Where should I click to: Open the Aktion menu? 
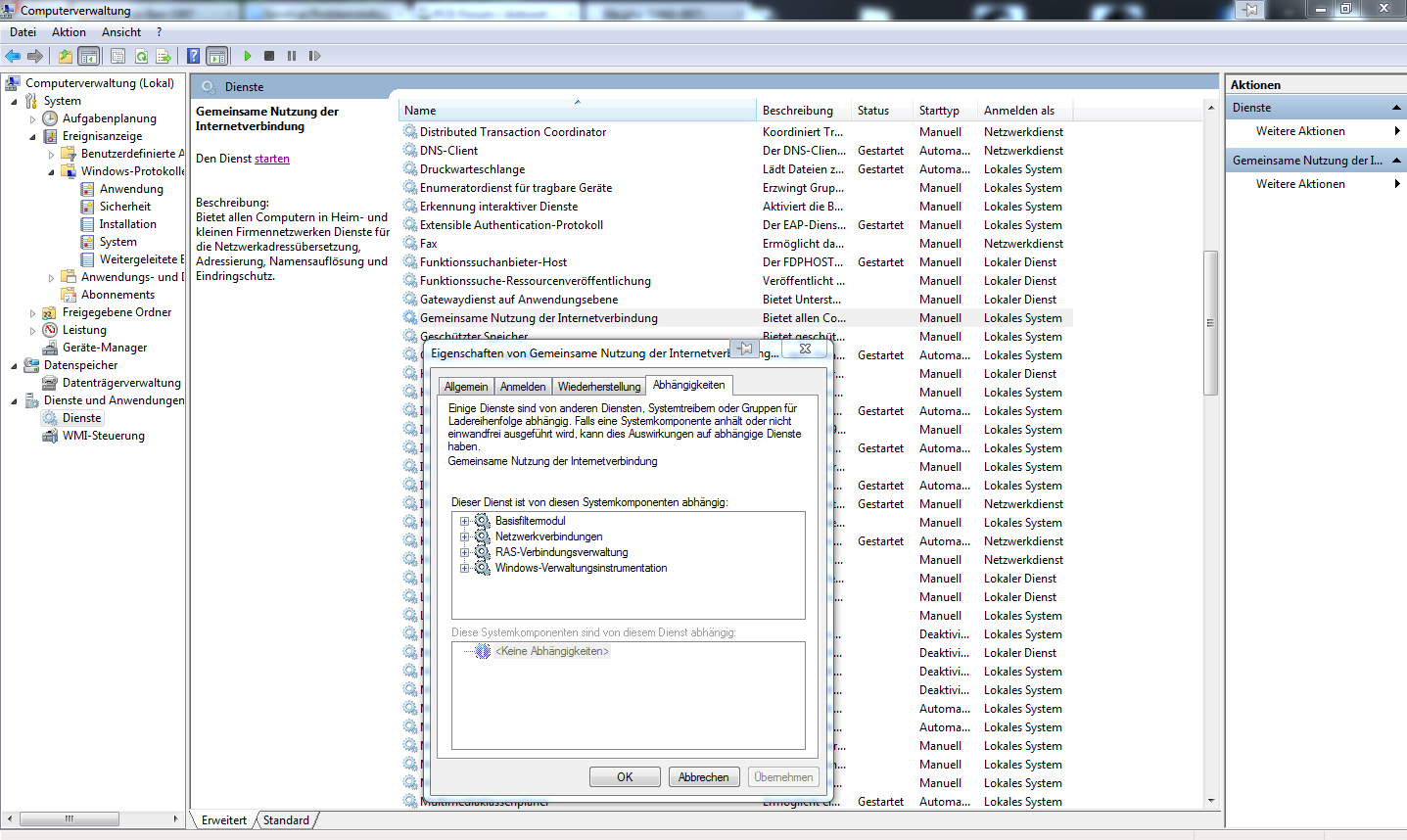(x=69, y=32)
